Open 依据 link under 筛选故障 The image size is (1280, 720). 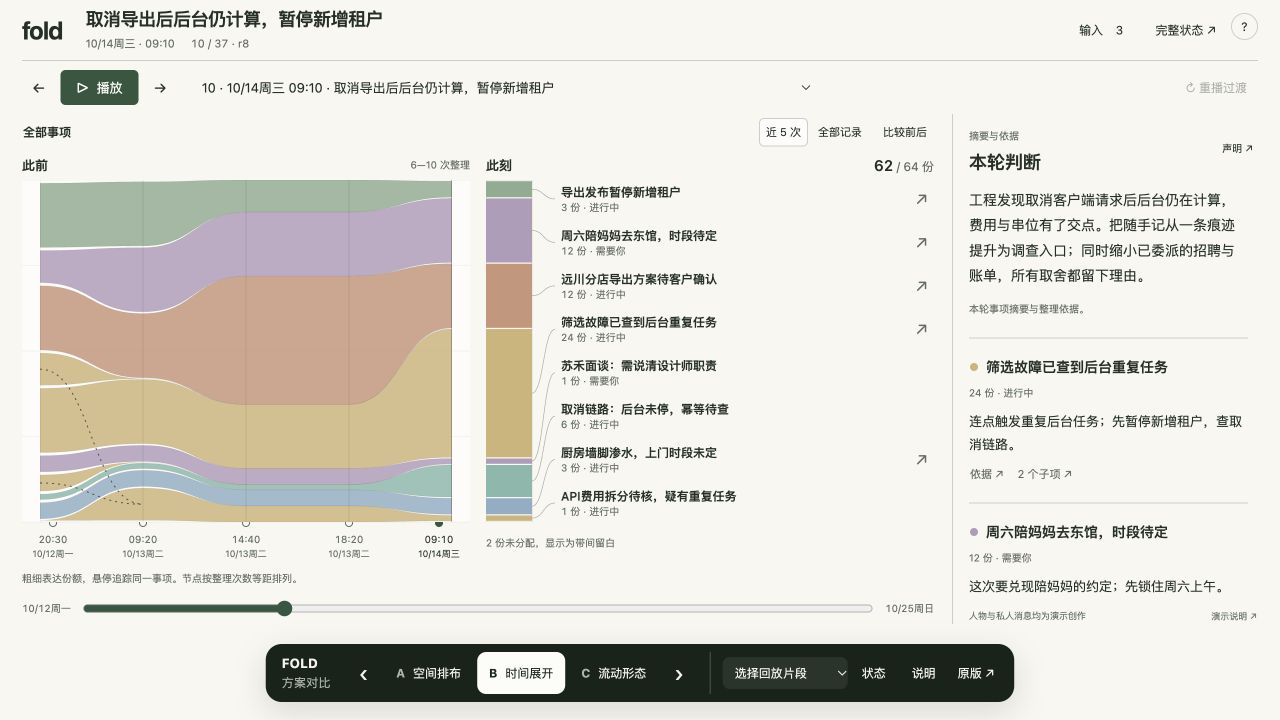click(986, 474)
